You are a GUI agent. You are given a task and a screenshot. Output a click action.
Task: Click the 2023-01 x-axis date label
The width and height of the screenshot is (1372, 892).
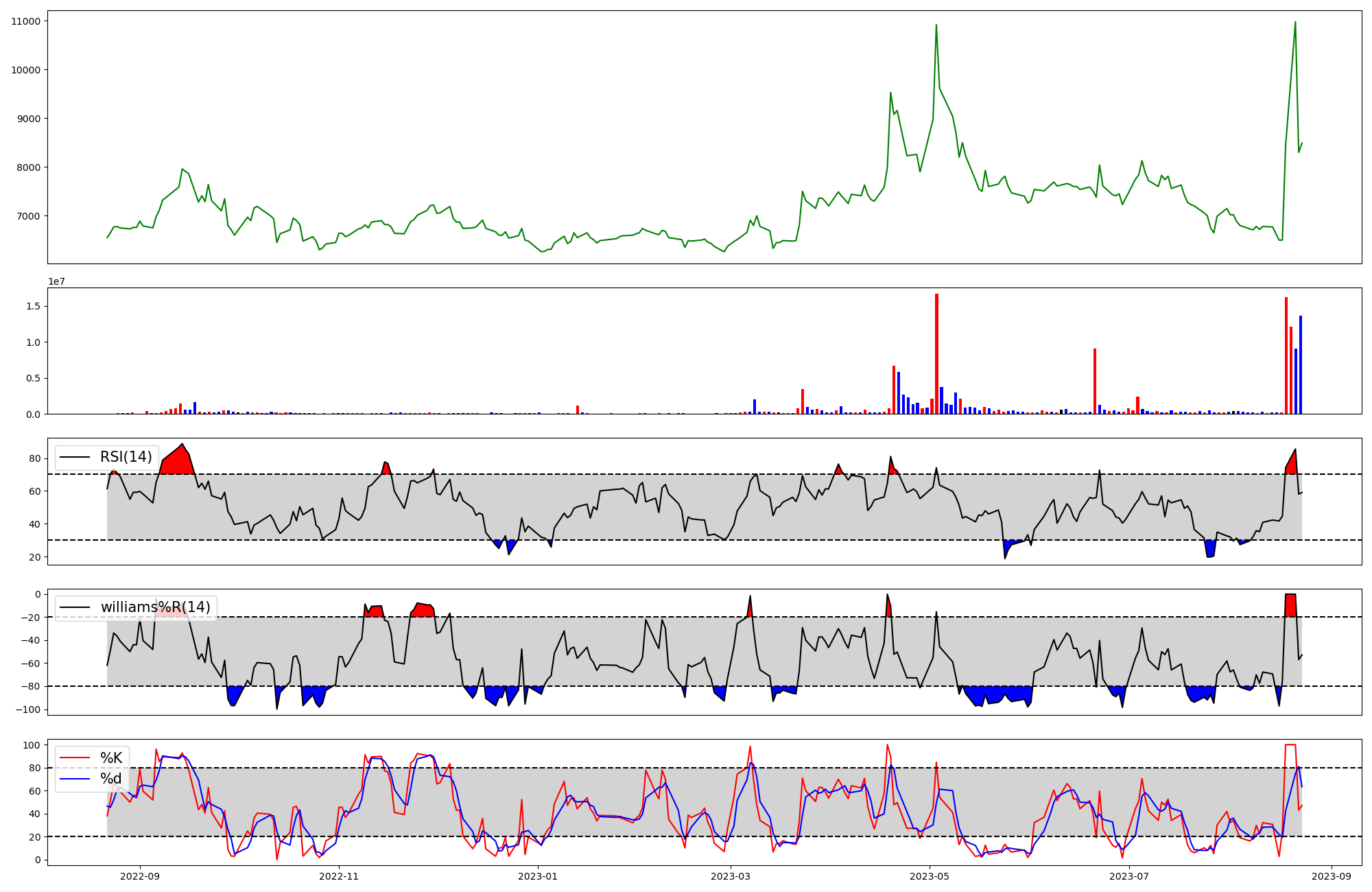(x=538, y=876)
